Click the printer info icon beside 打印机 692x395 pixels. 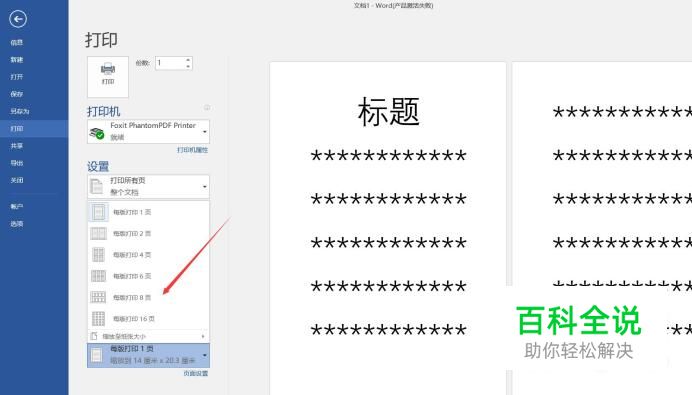[207, 108]
